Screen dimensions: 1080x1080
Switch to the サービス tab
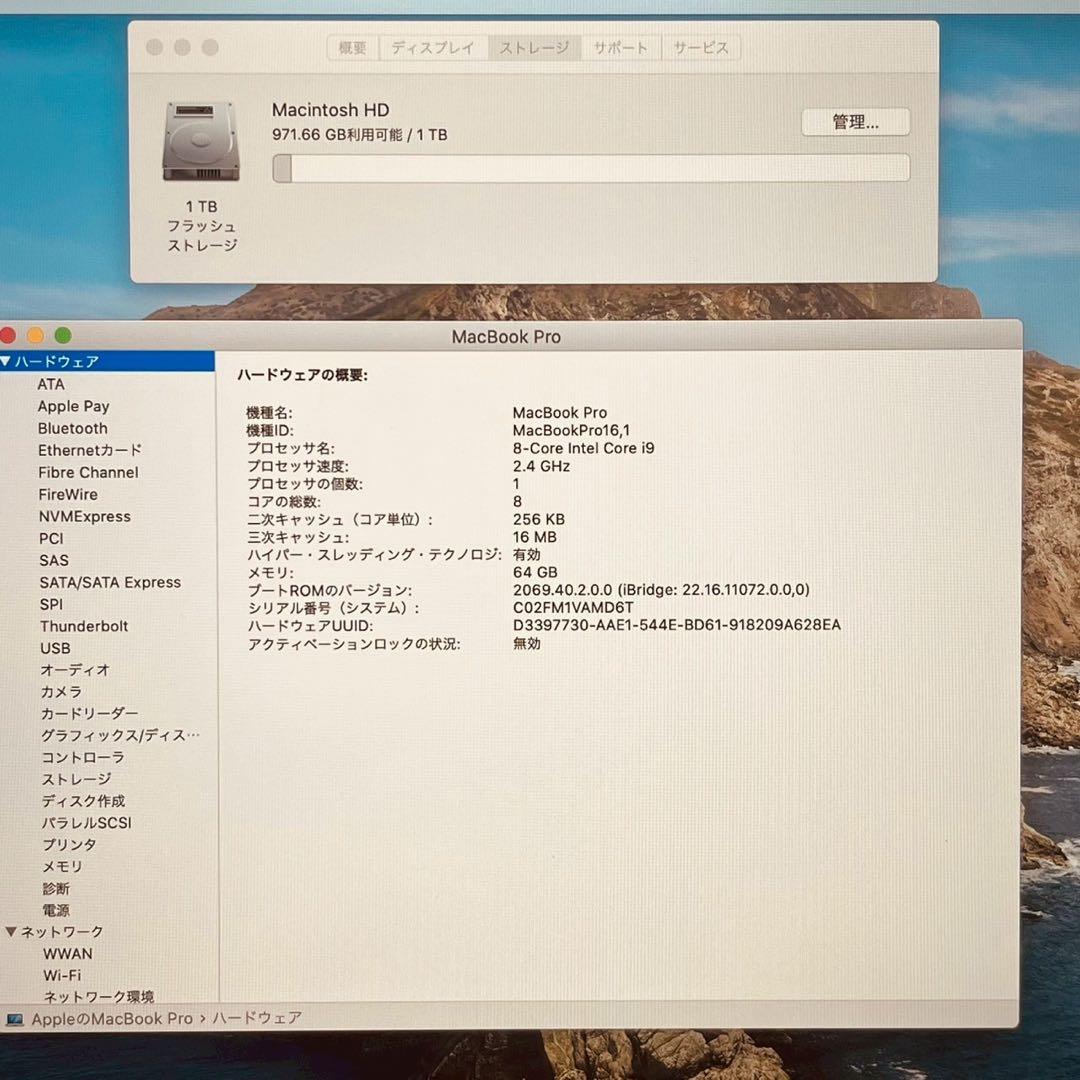[x=700, y=48]
